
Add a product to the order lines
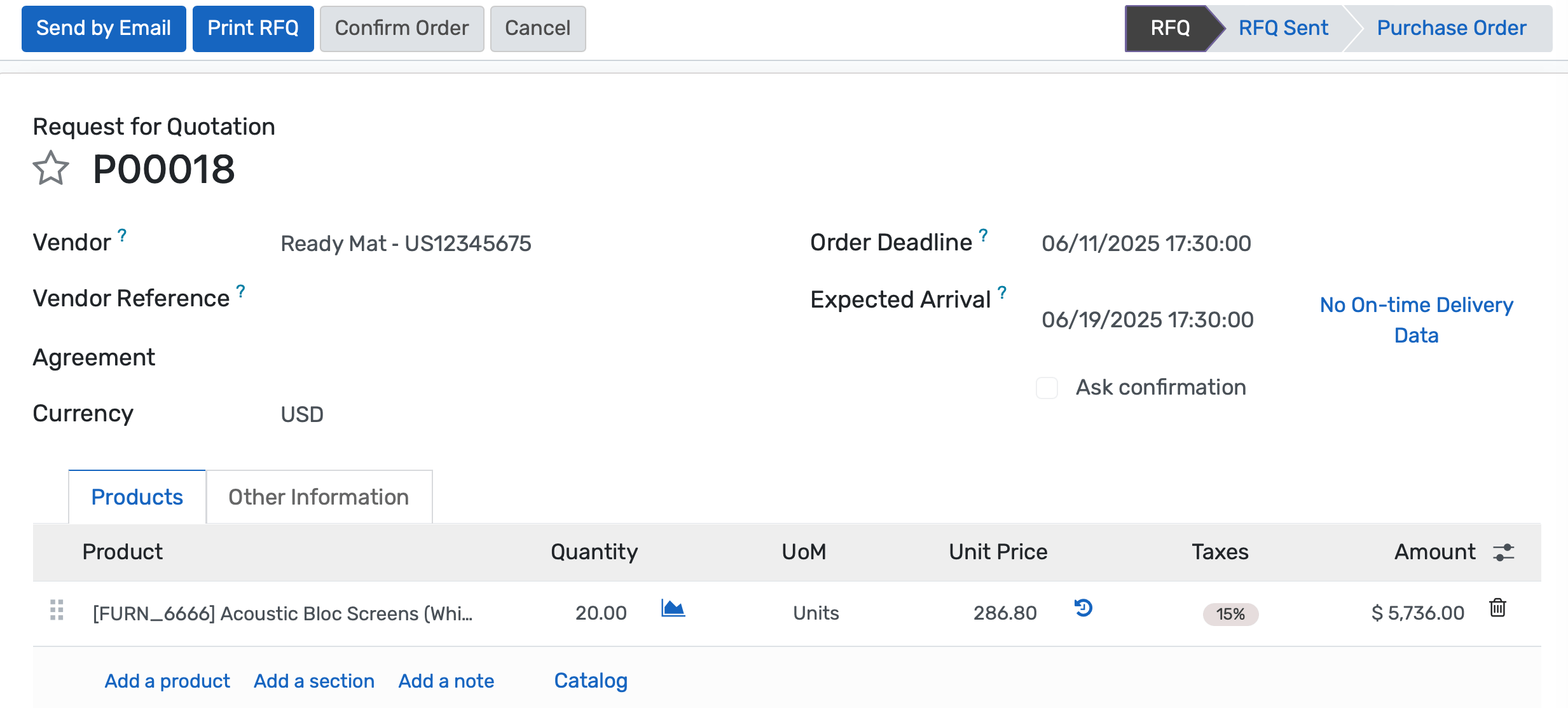coord(167,680)
